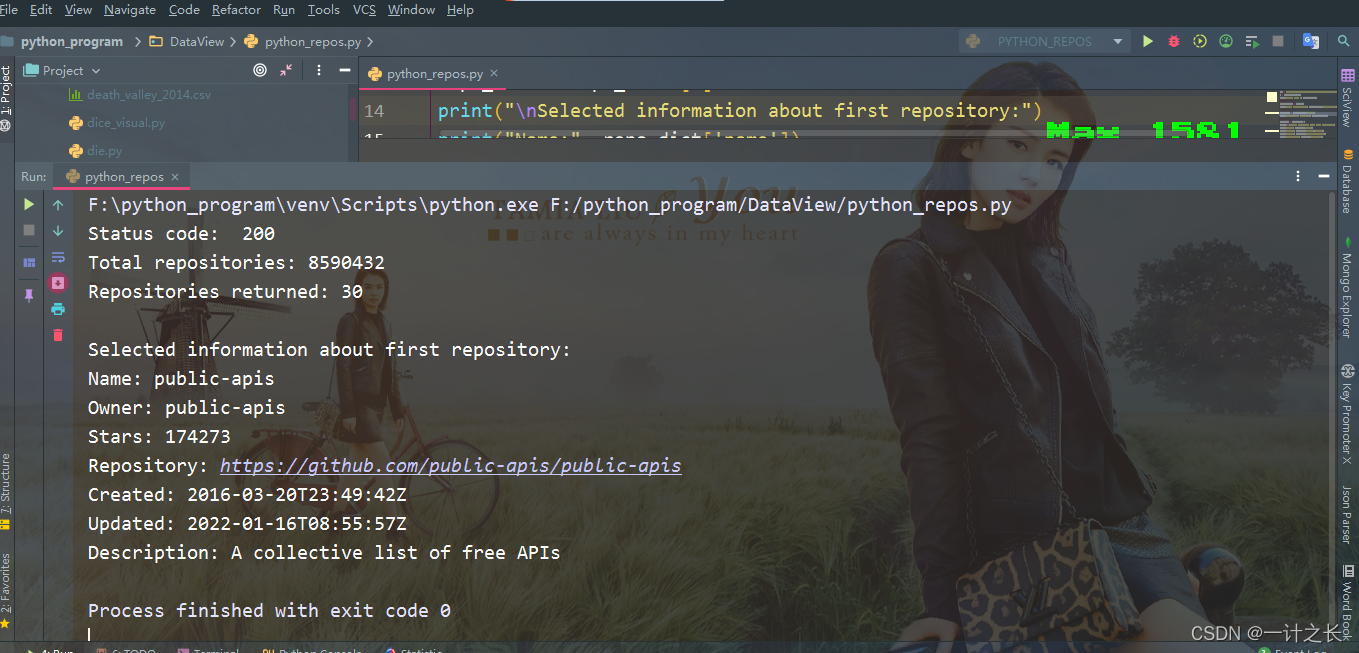Image resolution: width=1359 pixels, height=653 pixels.
Task: Close the python_repos Run tab
Action: click(x=175, y=177)
